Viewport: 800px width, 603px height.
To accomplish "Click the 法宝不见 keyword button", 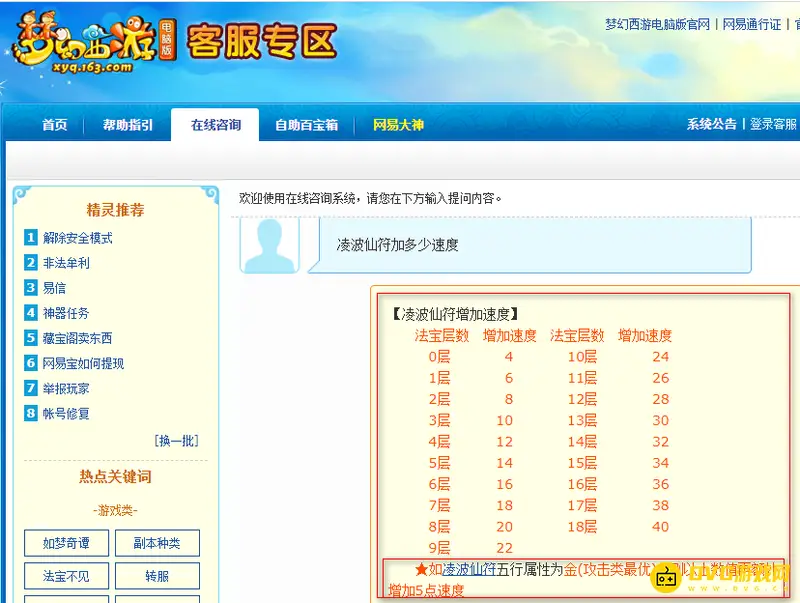I will 66,576.
